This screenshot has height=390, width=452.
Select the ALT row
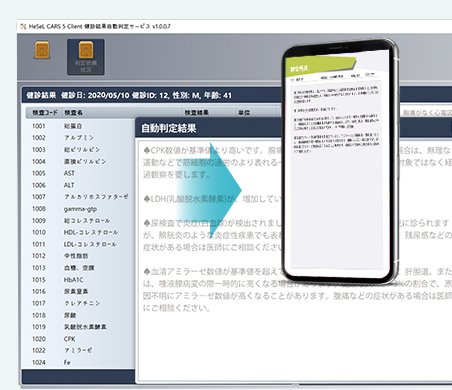point(80,185)
